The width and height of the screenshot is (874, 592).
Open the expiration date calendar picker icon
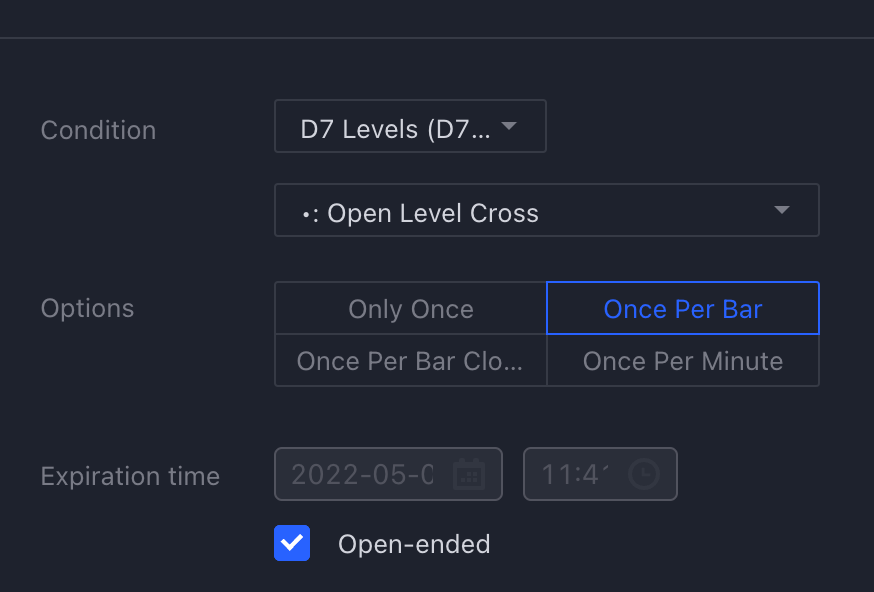pos(469,474)
